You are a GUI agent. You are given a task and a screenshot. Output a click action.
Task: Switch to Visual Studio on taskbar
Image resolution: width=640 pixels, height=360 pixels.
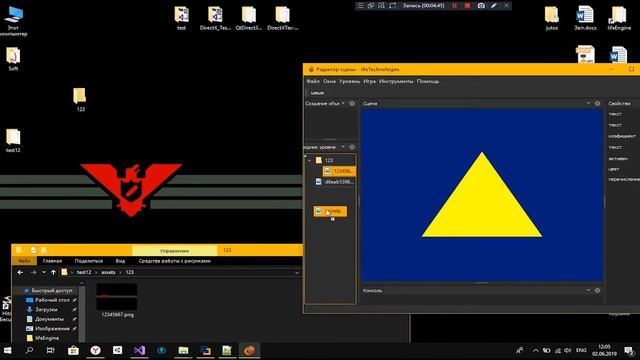(x=139, y=350)
